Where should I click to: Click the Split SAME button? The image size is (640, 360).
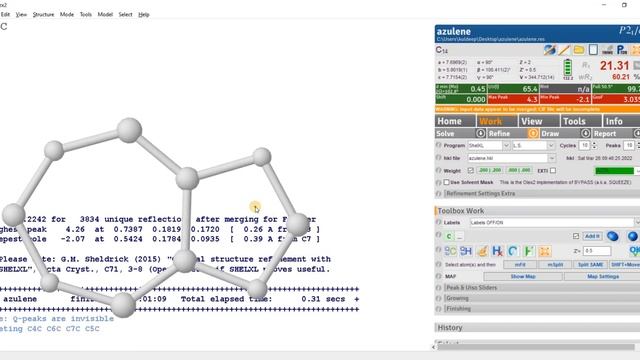(590, 264)
